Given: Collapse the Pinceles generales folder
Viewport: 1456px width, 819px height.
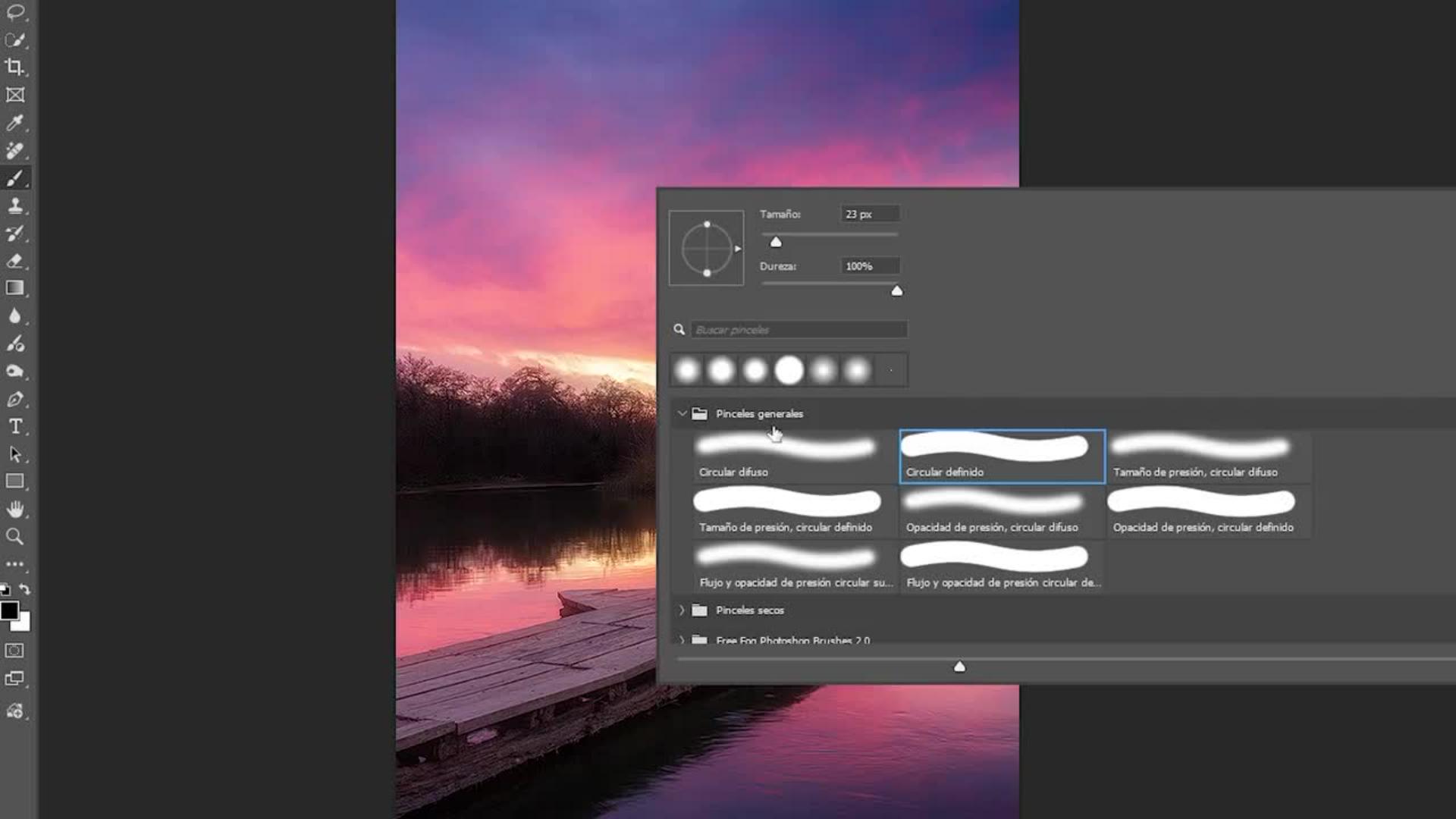Looking at the screenshot, I should click(x=682, y=413).
